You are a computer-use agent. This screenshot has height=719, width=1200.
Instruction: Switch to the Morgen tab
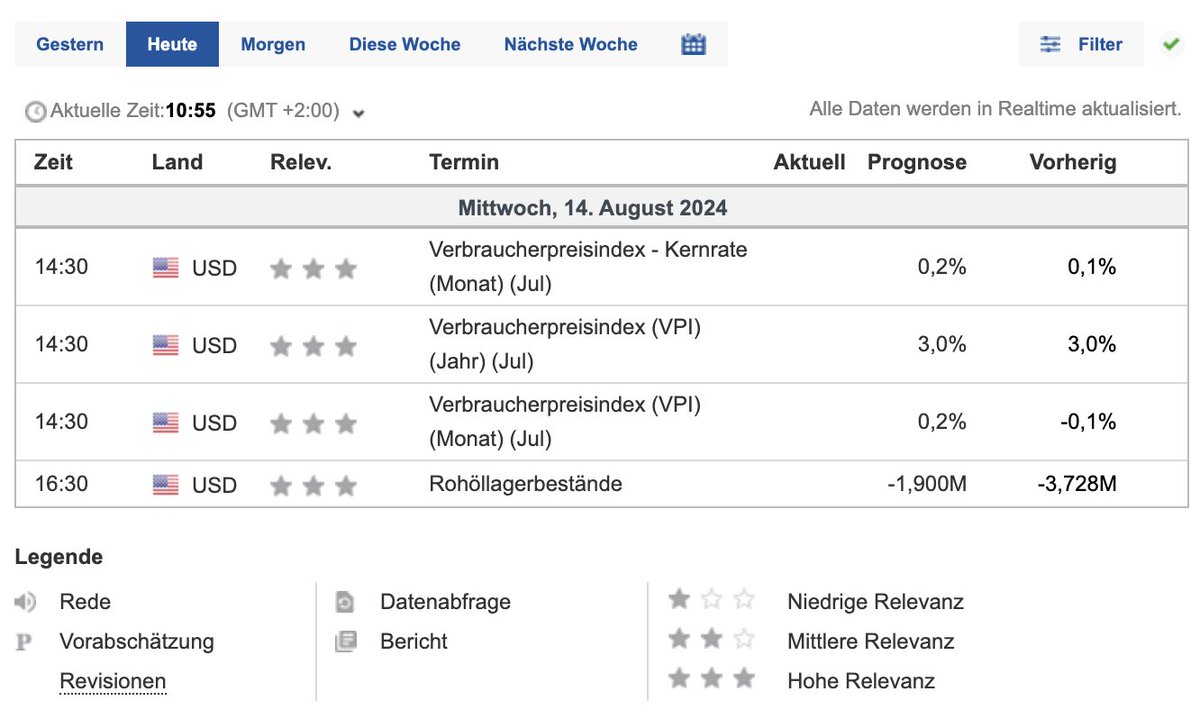273,44
